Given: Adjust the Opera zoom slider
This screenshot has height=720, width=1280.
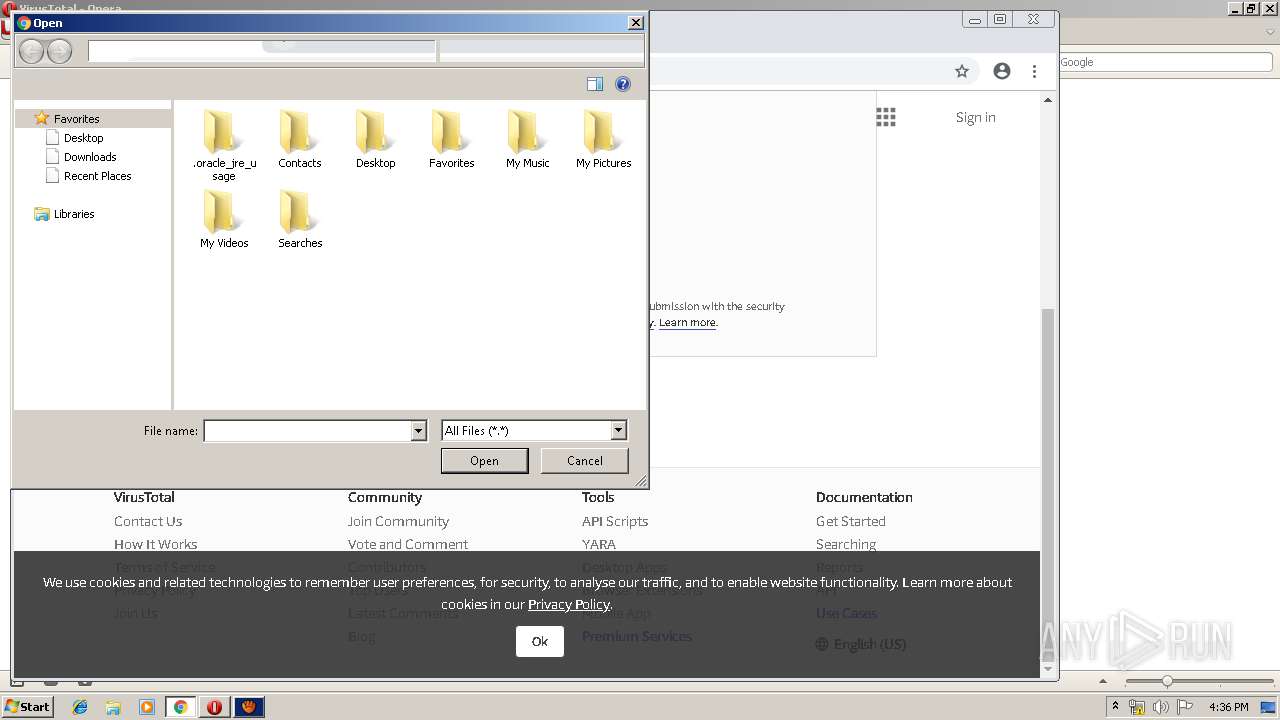Looking at the screenshot, I should [x=1166, y=681].
